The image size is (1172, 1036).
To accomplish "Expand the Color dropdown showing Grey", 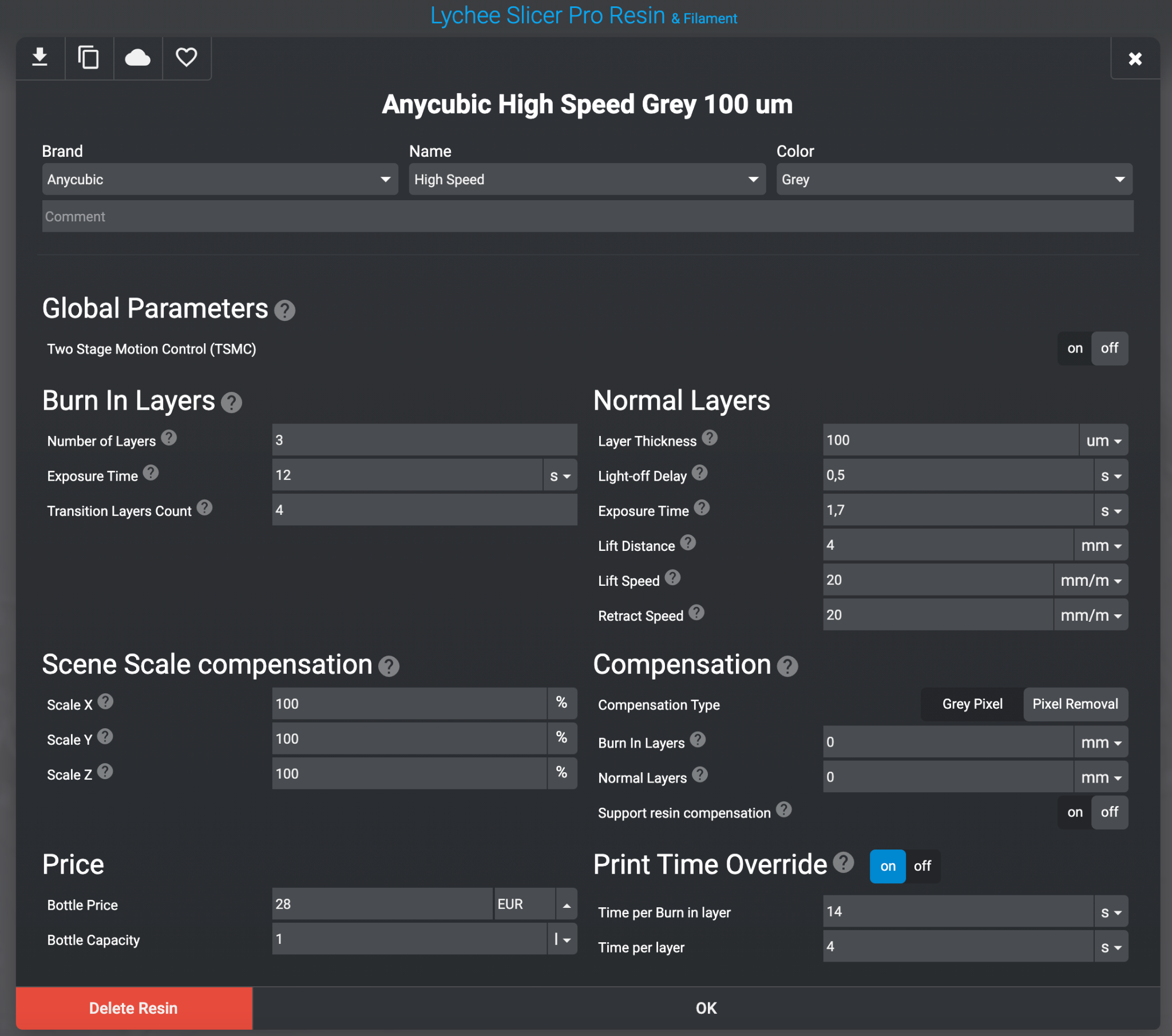I will 954,180.
